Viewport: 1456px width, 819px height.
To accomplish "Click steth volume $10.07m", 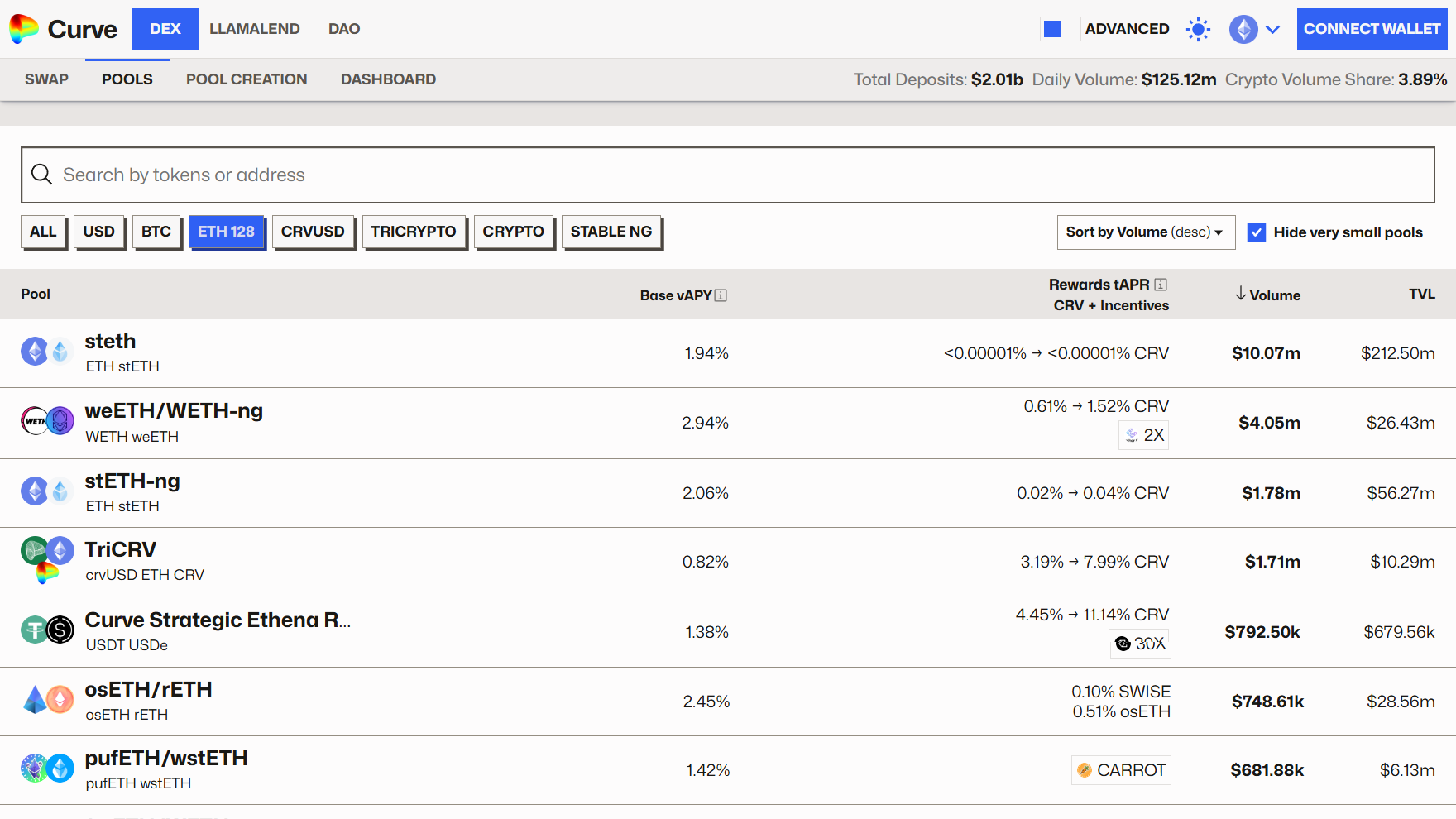I will 1266,353.
